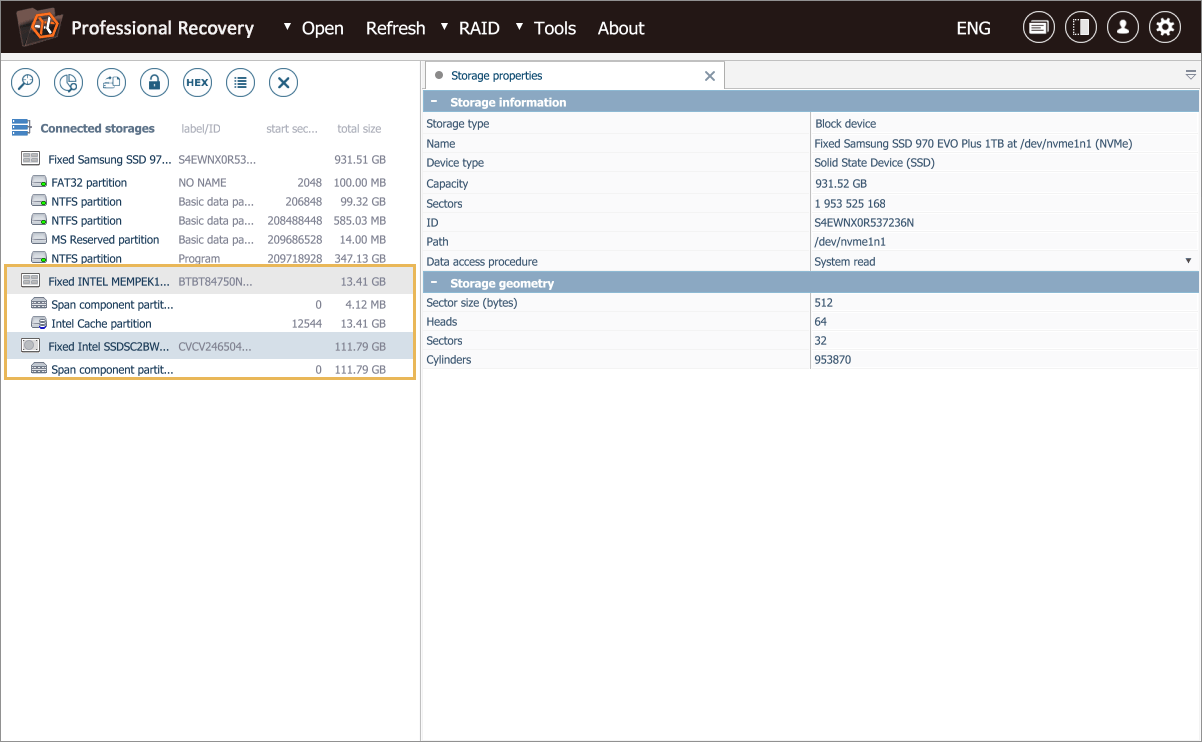Close the Storage properties tab
The width and height of the screenshot is (1202, 742).
pyautogui.click(x=710, y=76)
